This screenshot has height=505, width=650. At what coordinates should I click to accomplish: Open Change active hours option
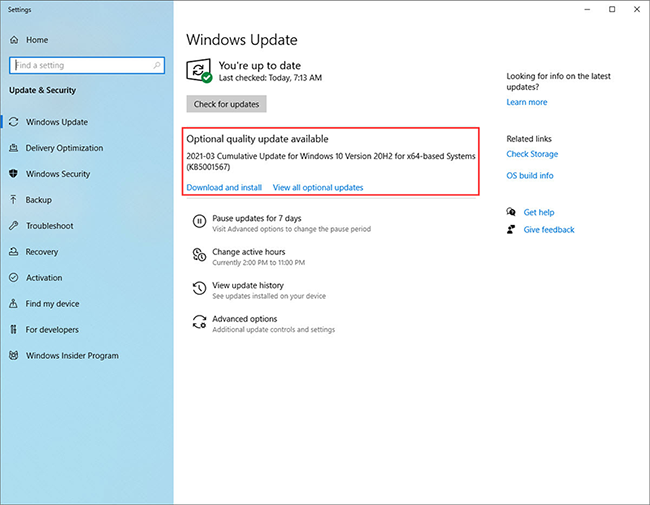pos(249,252)
